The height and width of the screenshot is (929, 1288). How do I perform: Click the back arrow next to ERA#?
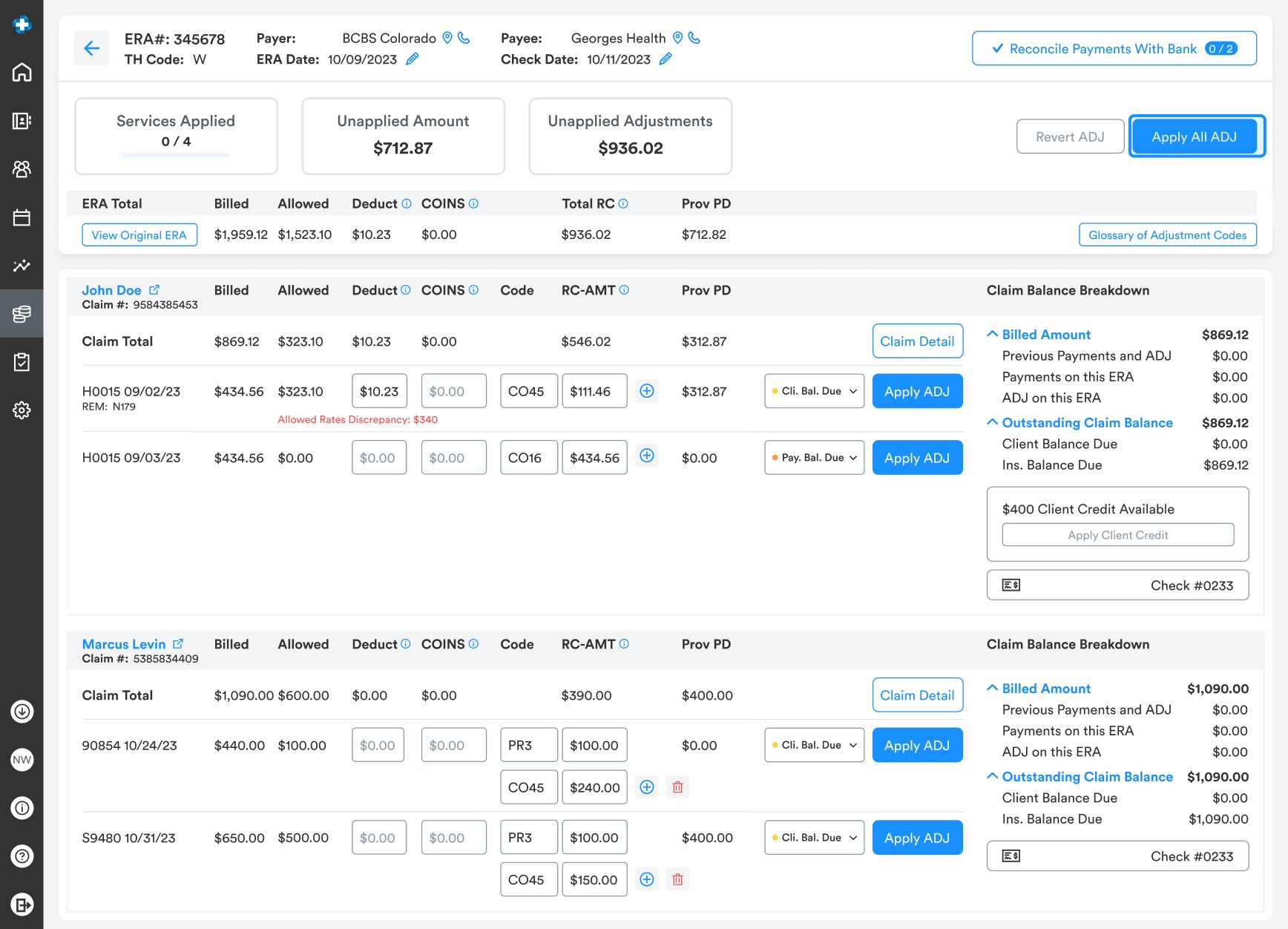click(91, 49)
